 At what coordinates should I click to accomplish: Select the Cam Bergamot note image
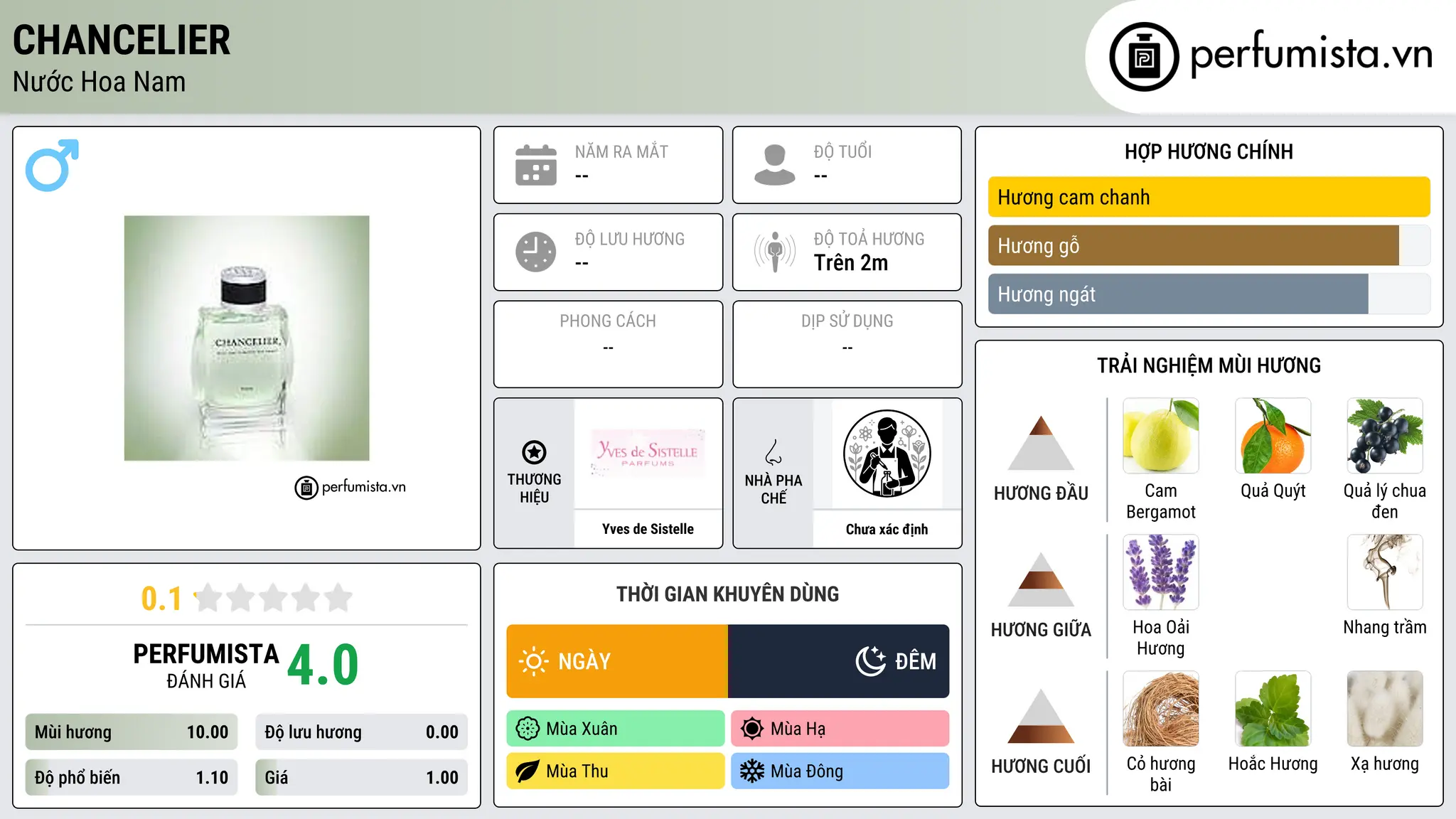click(1161, 436)
